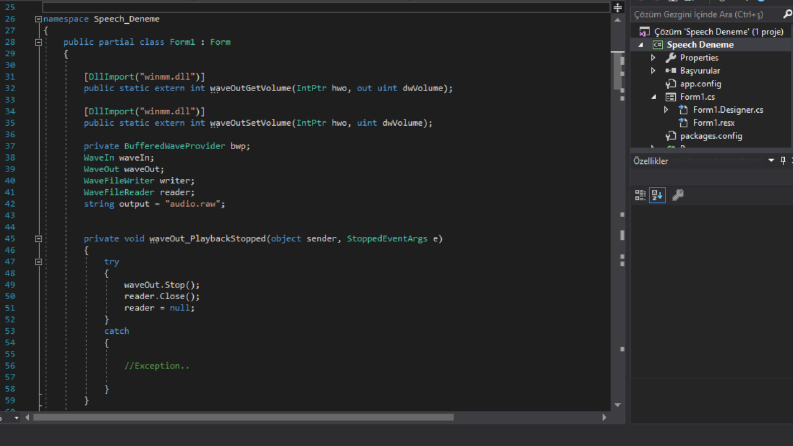The image size is (793, 446).
Task: Click the solution icon beside Çözüm 'Speech Deneme'
Action: click(644, 32)
